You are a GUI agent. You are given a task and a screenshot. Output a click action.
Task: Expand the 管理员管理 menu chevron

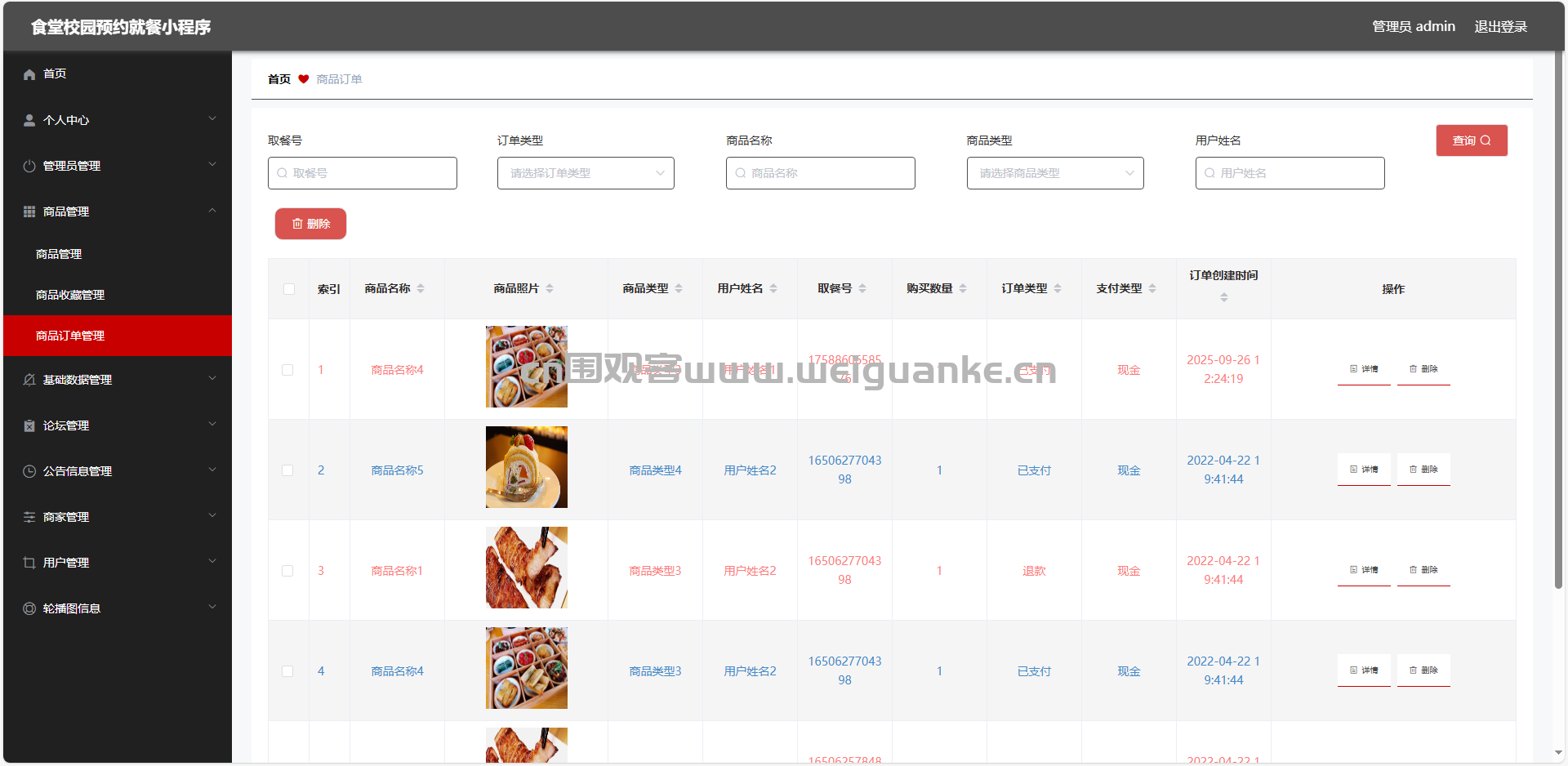(212, 164)
